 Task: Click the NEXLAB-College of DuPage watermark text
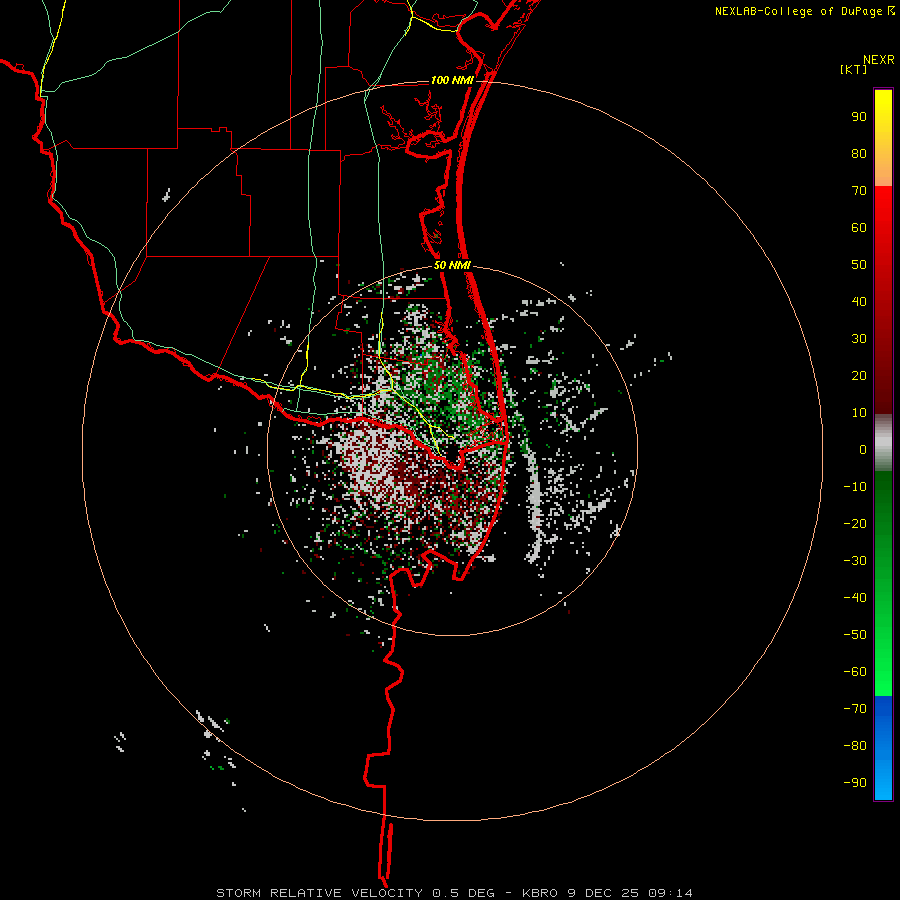click(x=805, y=11)
